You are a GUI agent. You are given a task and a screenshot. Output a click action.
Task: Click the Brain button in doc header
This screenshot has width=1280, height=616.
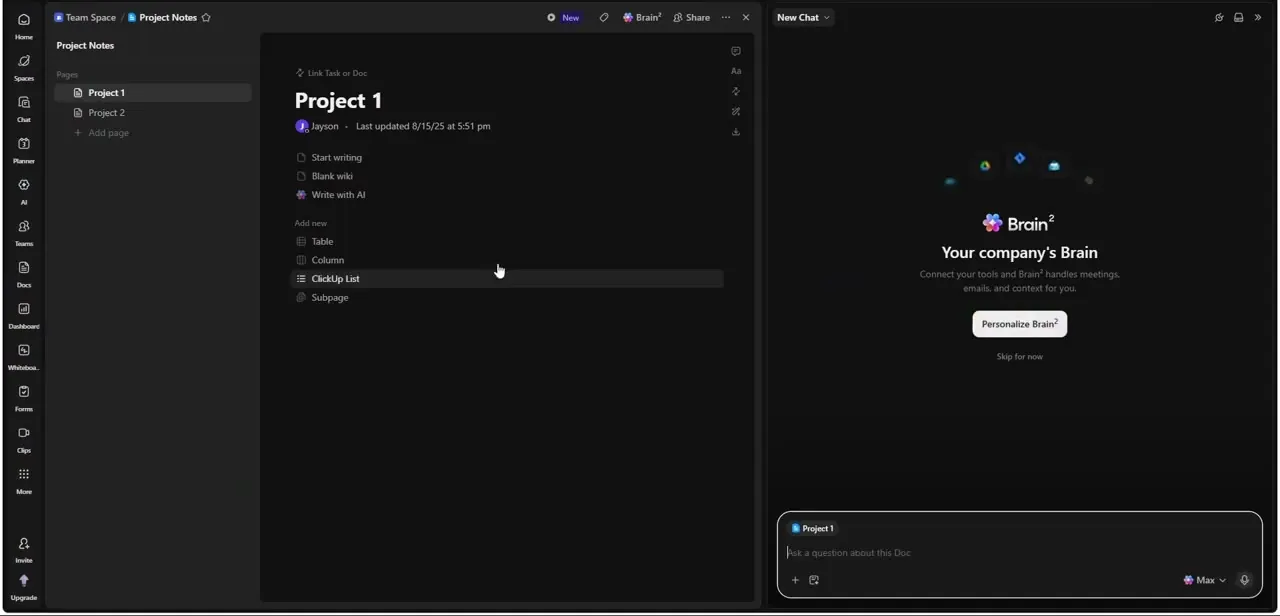point(642,17)
